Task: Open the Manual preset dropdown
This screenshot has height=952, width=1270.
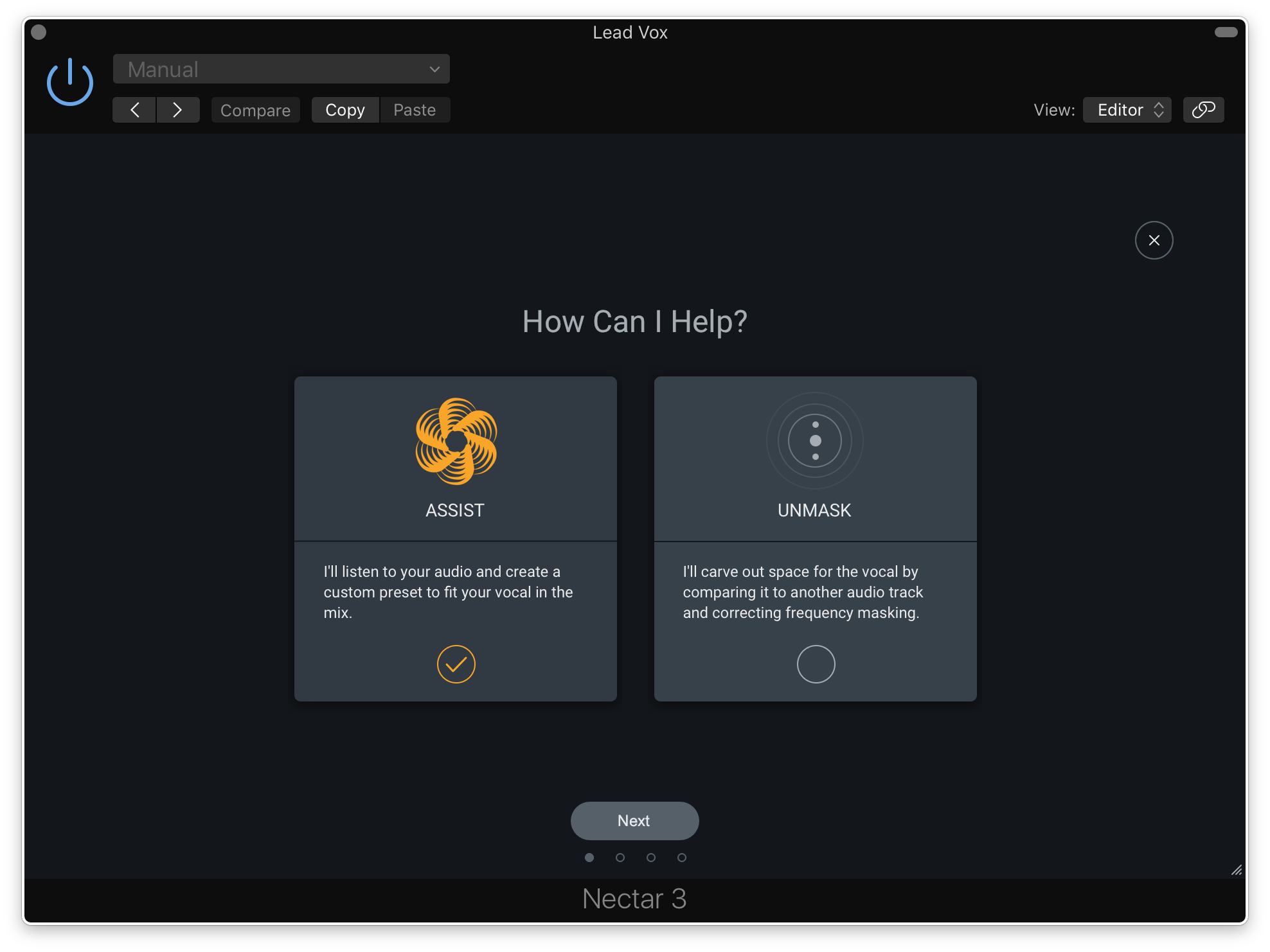Action: tap(282, 69)
